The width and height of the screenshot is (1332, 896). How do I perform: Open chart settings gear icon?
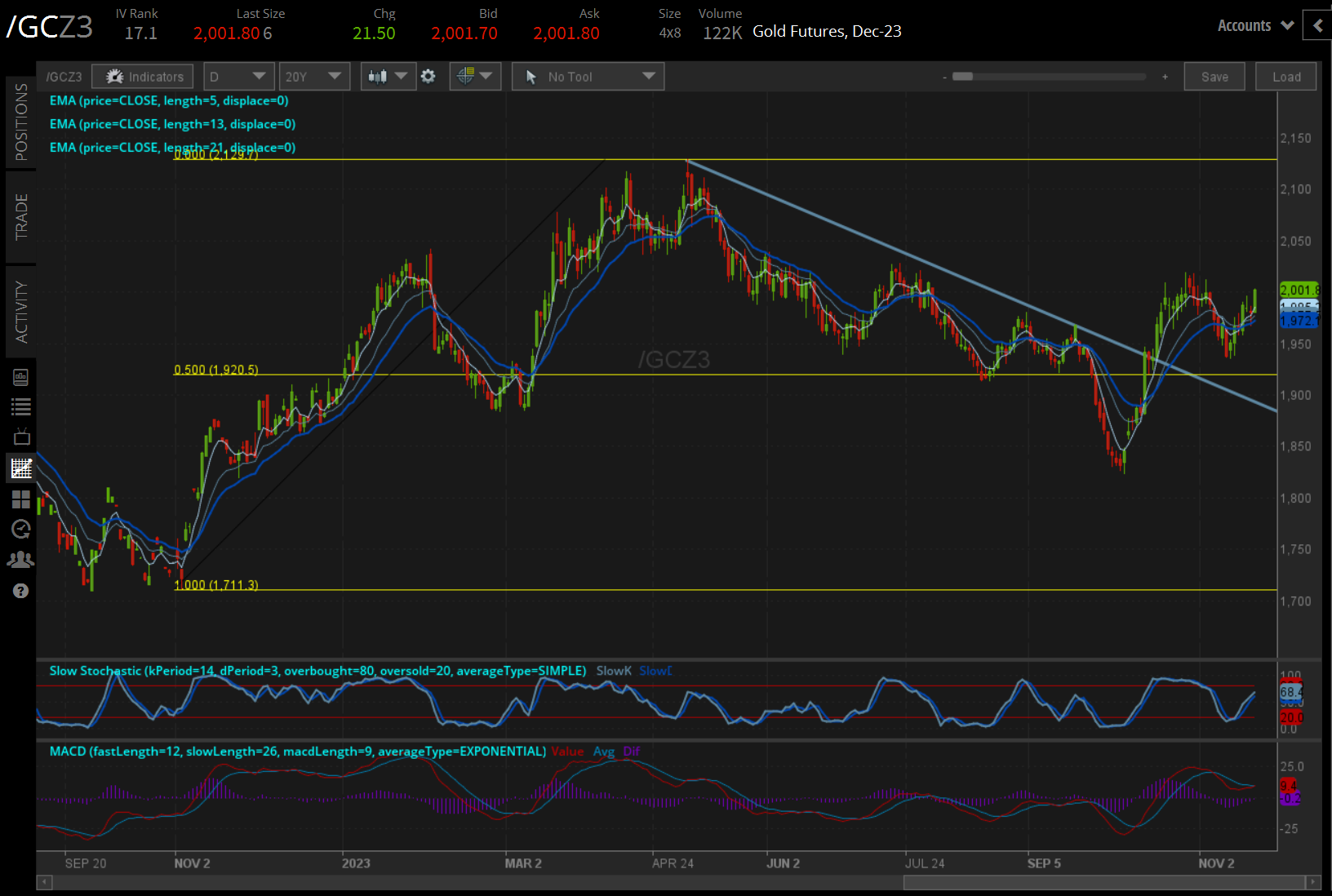pos(428,77)
